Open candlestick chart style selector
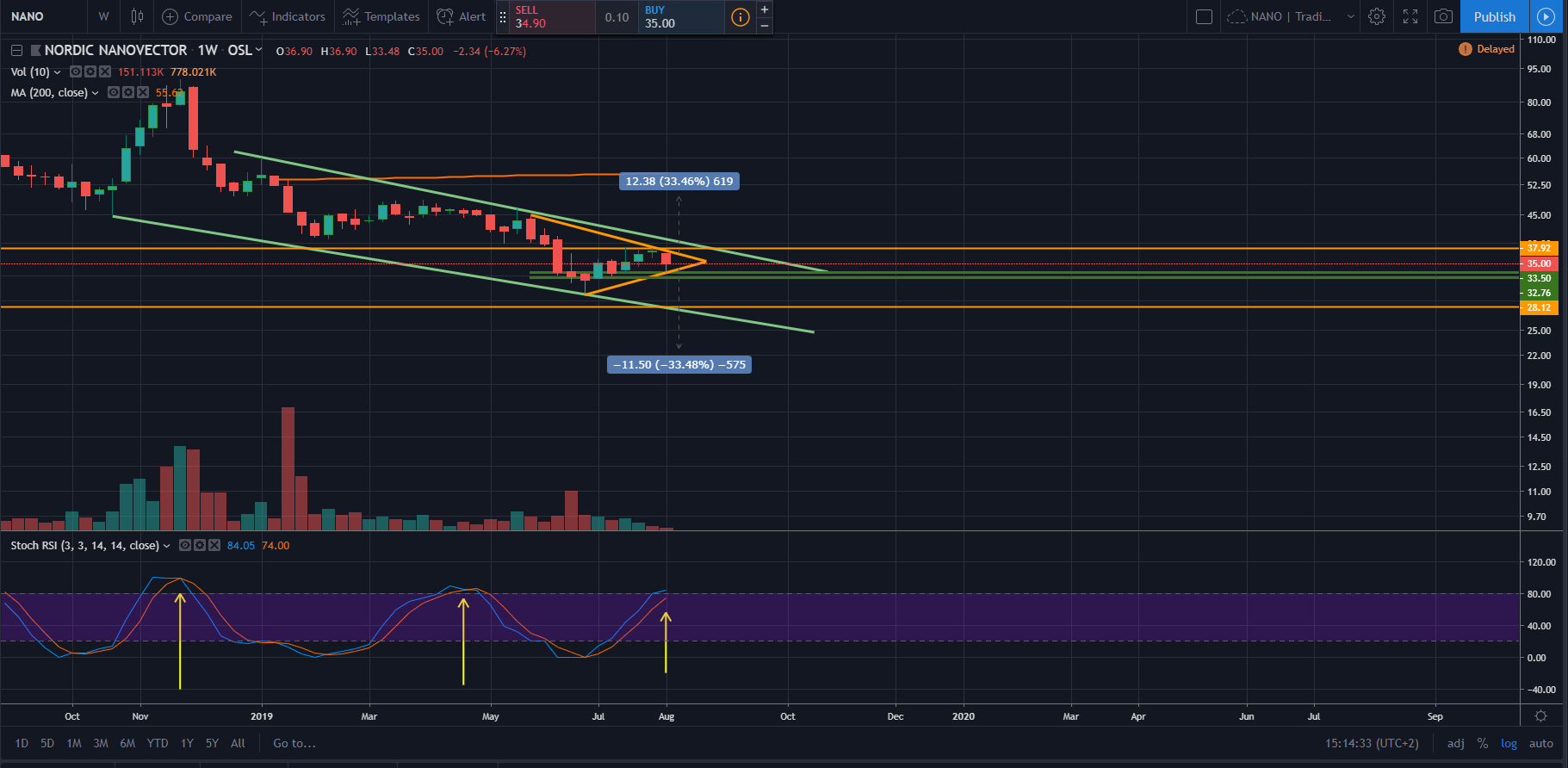 pyautogui.click(x=137, y=16)
